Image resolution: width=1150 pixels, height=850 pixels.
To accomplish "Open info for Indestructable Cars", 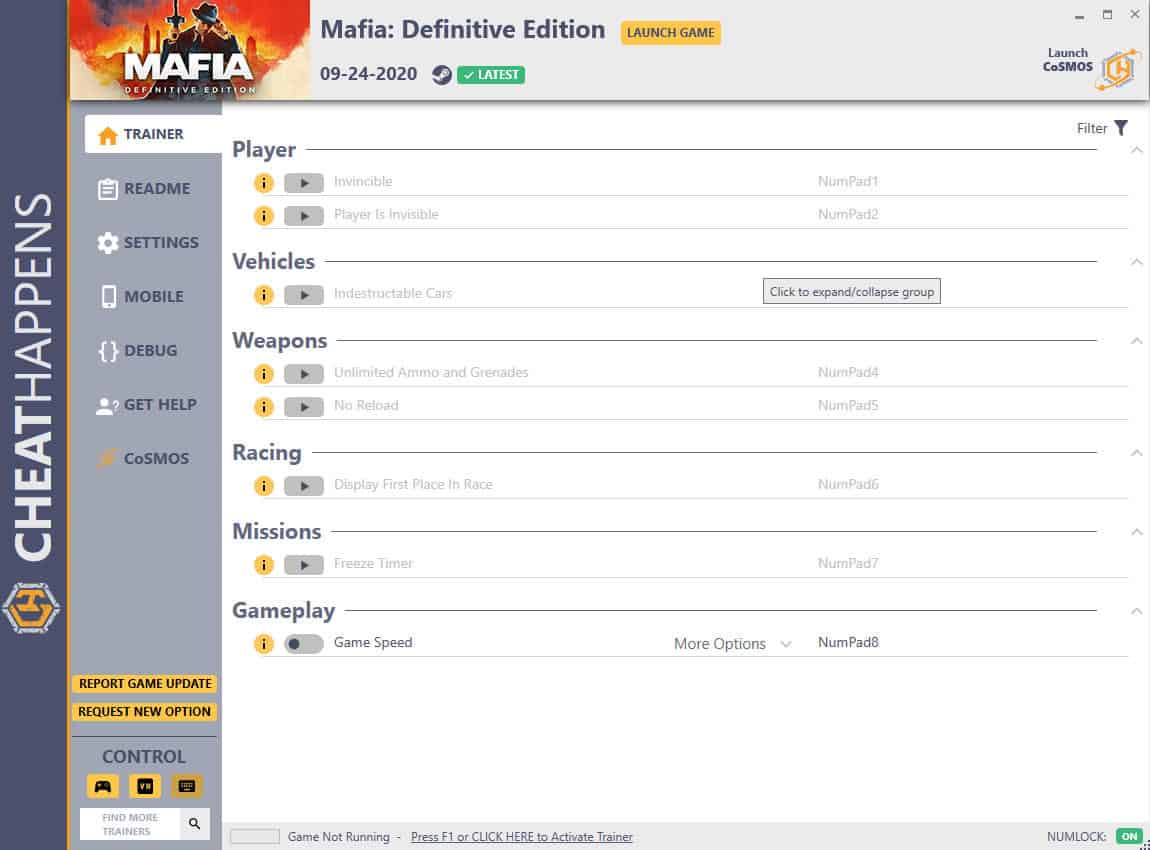I will pos(263,295).
